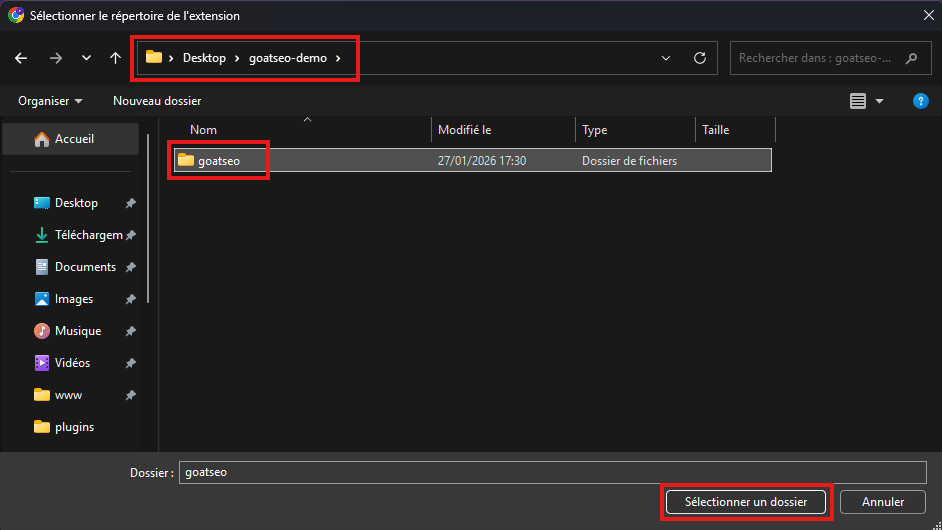Click the blue help question mark icon

[x=921, y=101]
